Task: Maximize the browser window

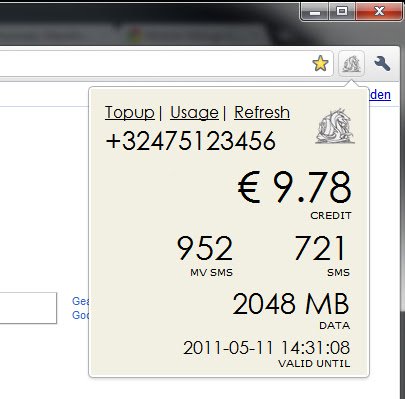Action: 342,12
